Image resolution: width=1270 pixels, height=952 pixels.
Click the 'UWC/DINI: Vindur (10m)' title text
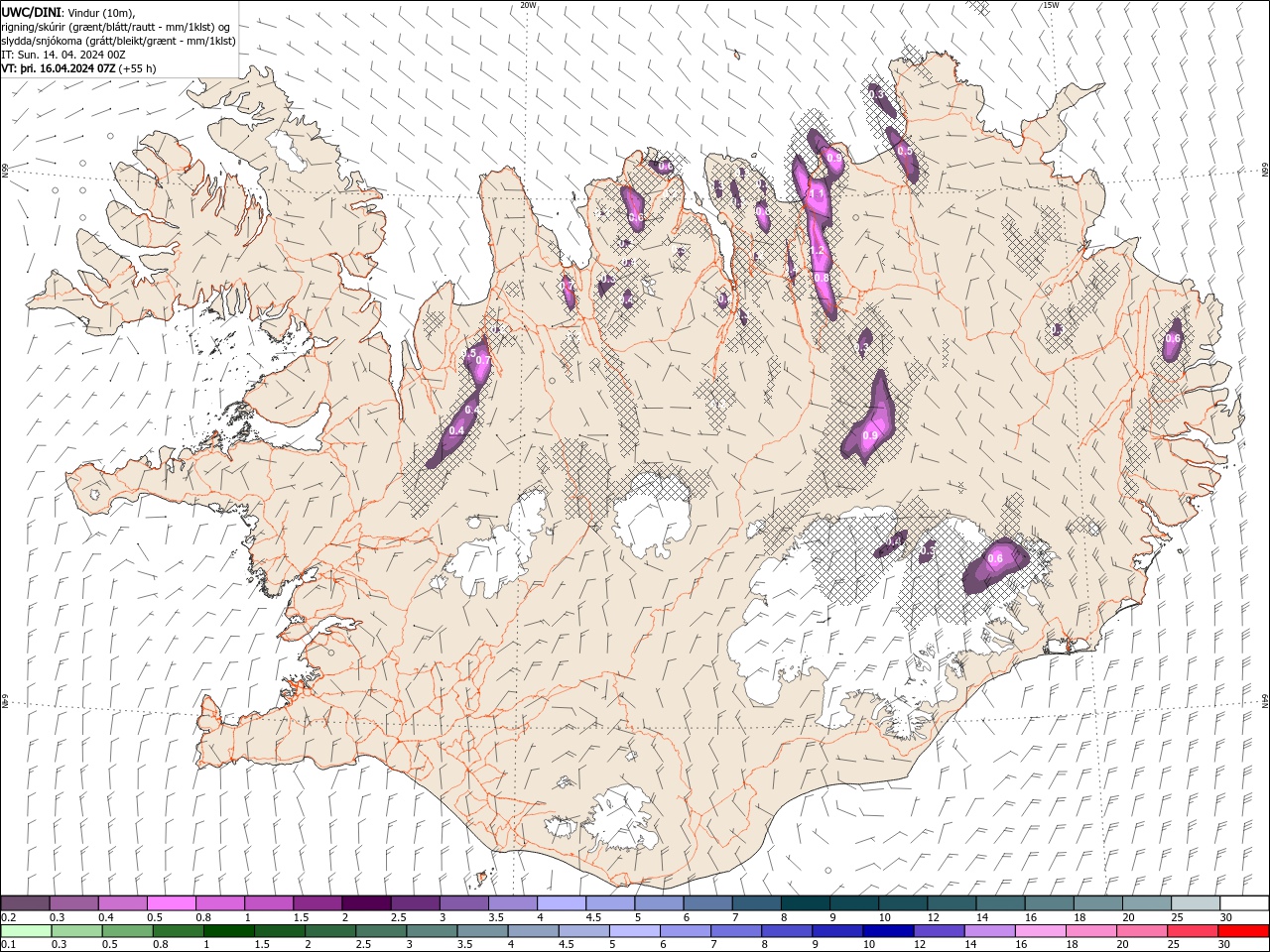[67, 11]
